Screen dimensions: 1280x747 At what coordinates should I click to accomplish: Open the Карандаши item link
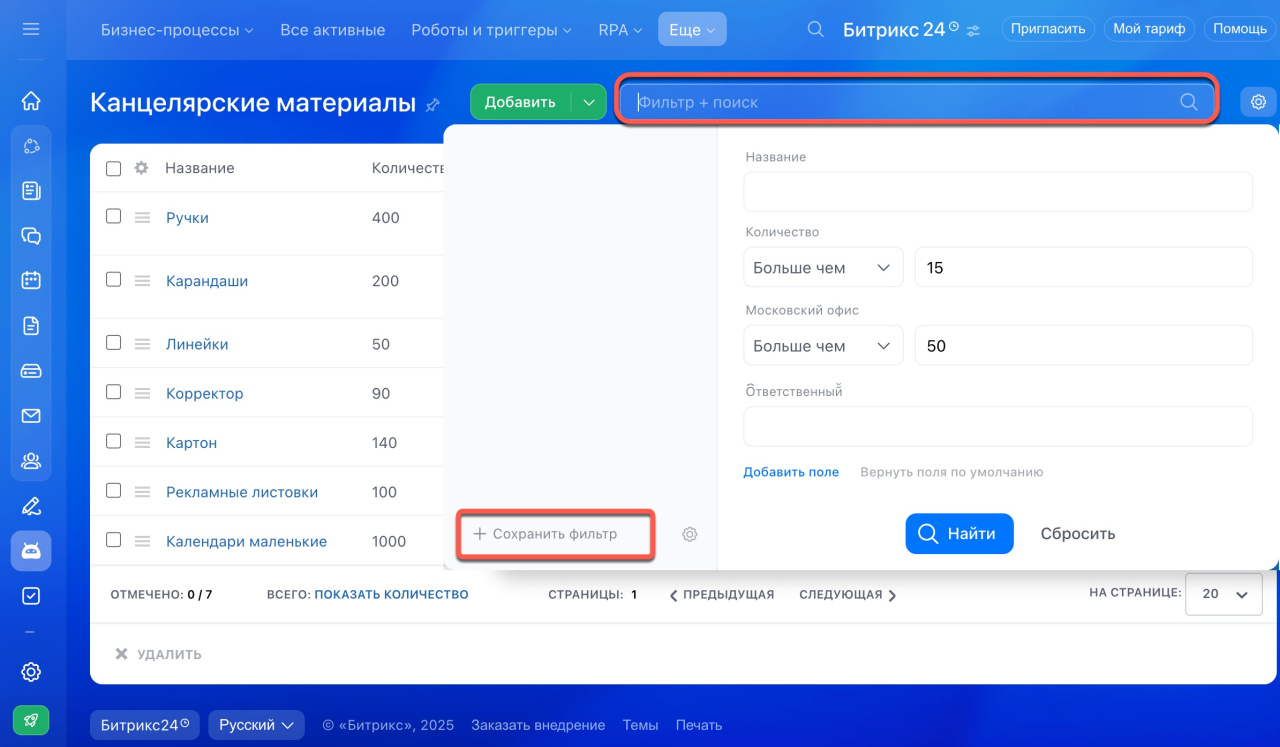(207, 281)
